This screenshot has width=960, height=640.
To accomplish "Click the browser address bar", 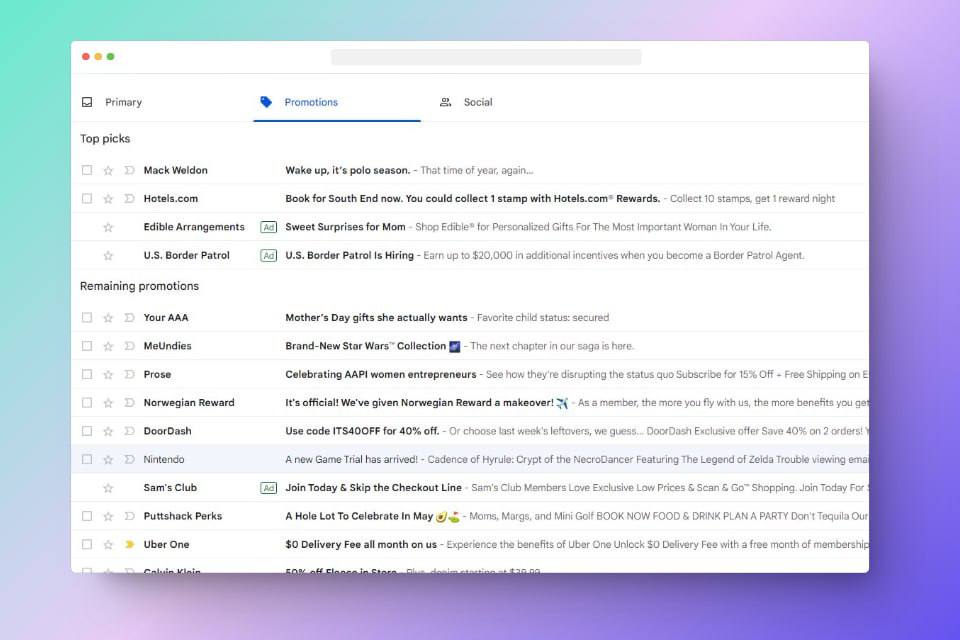I will click(x=486, y=57).
